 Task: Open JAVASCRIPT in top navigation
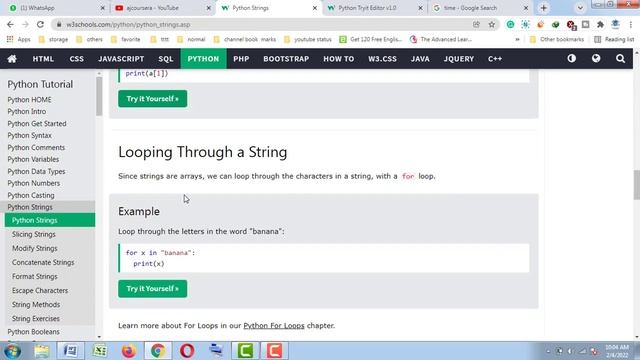pyautogui.click(x=121, y=59)
